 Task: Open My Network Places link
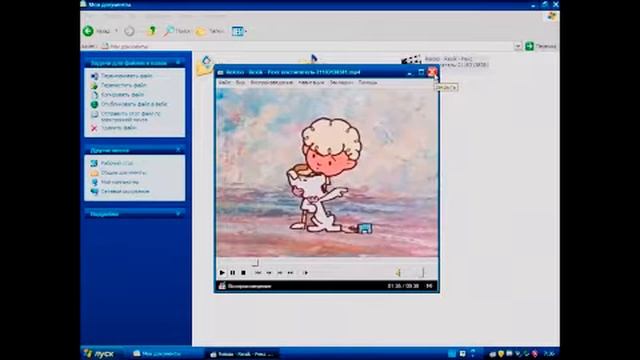125,191
